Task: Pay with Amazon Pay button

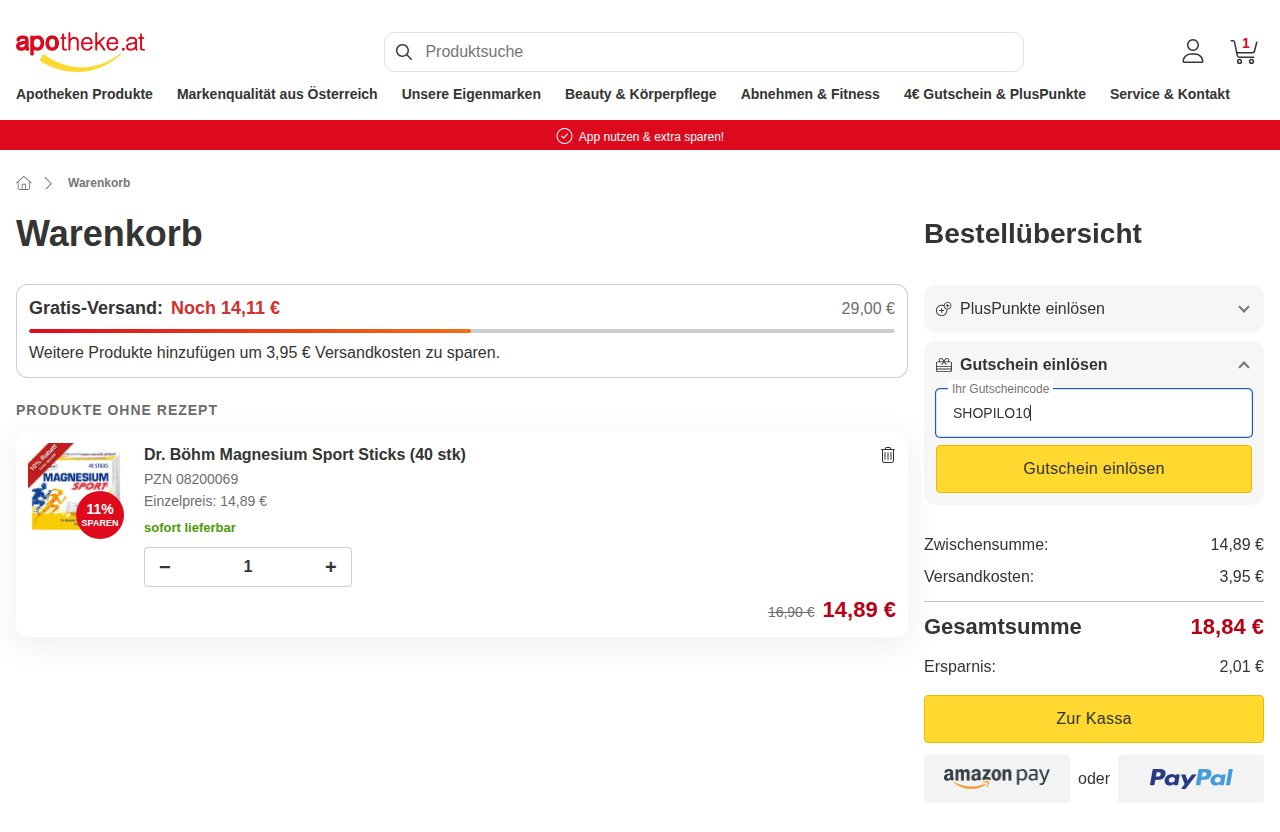Action: pos(997,778)
